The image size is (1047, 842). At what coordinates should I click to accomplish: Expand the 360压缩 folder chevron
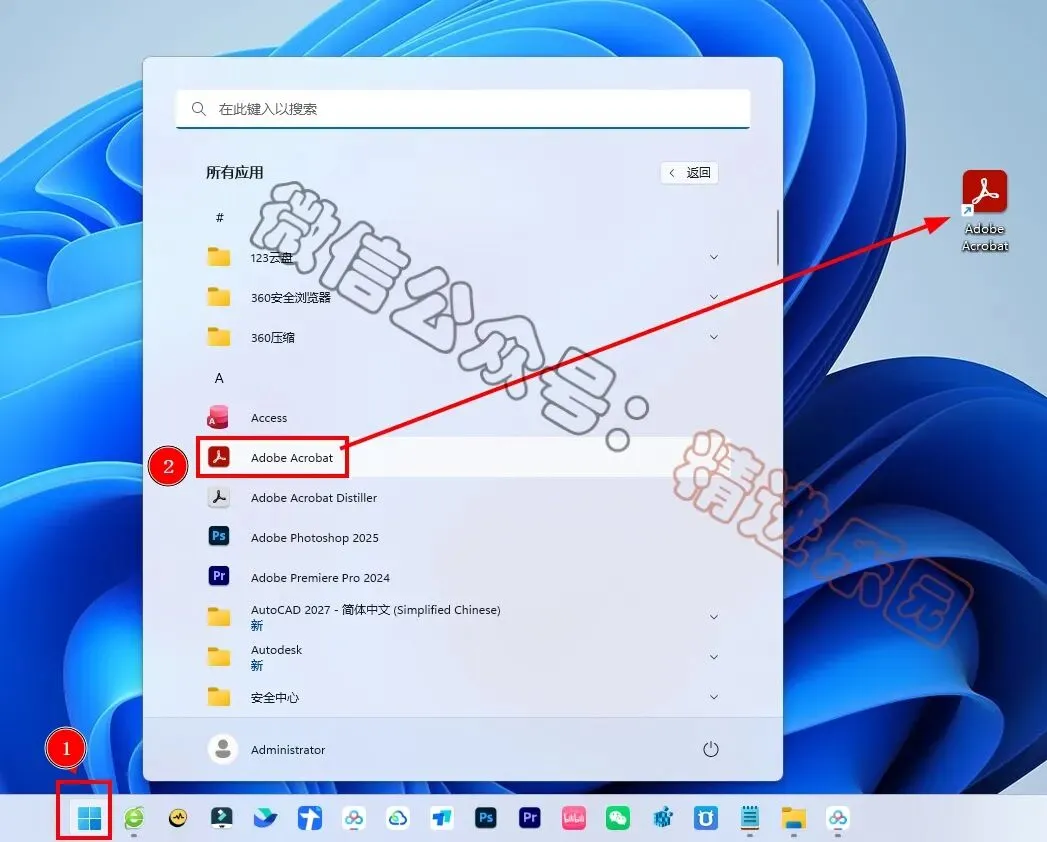(714, 337)
